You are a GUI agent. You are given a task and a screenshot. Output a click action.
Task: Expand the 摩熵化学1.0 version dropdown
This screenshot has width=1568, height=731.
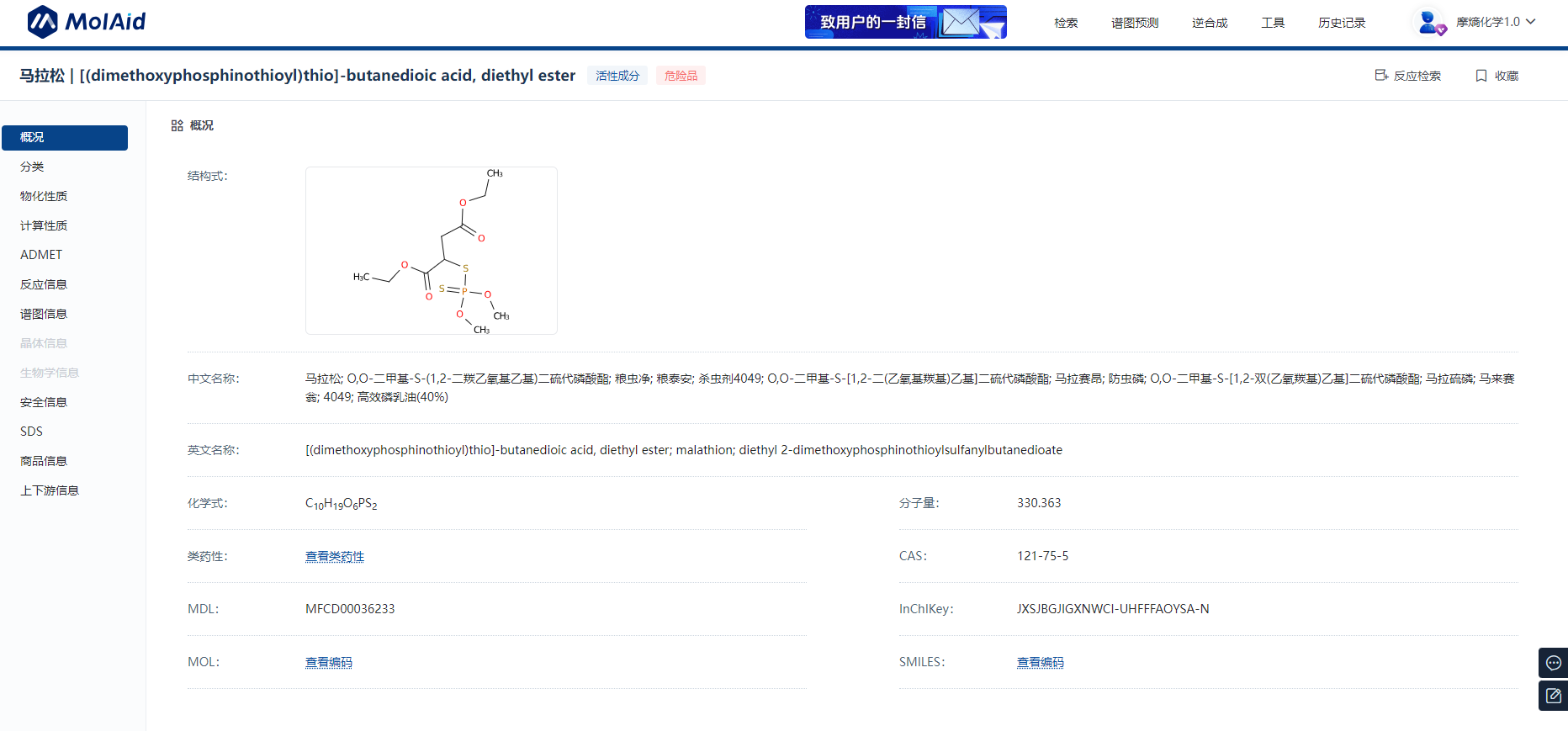point(1531,22)
